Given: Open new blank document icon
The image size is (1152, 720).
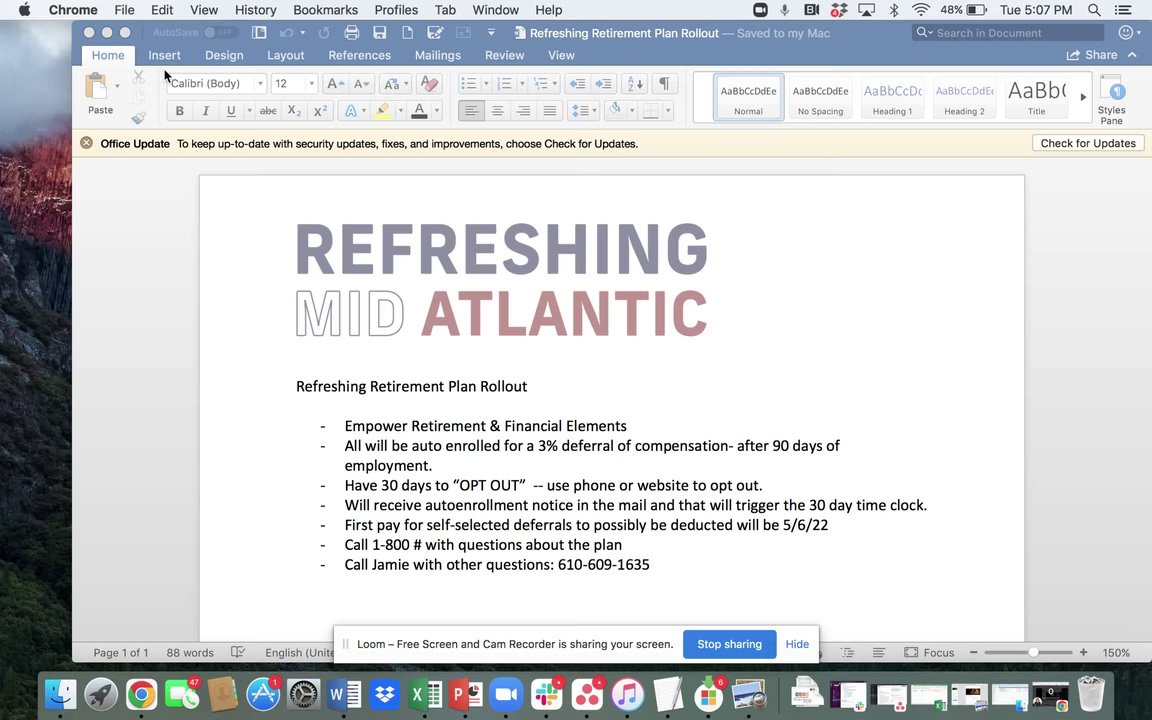Looking at the screenshot, I should tap(406, 33).
